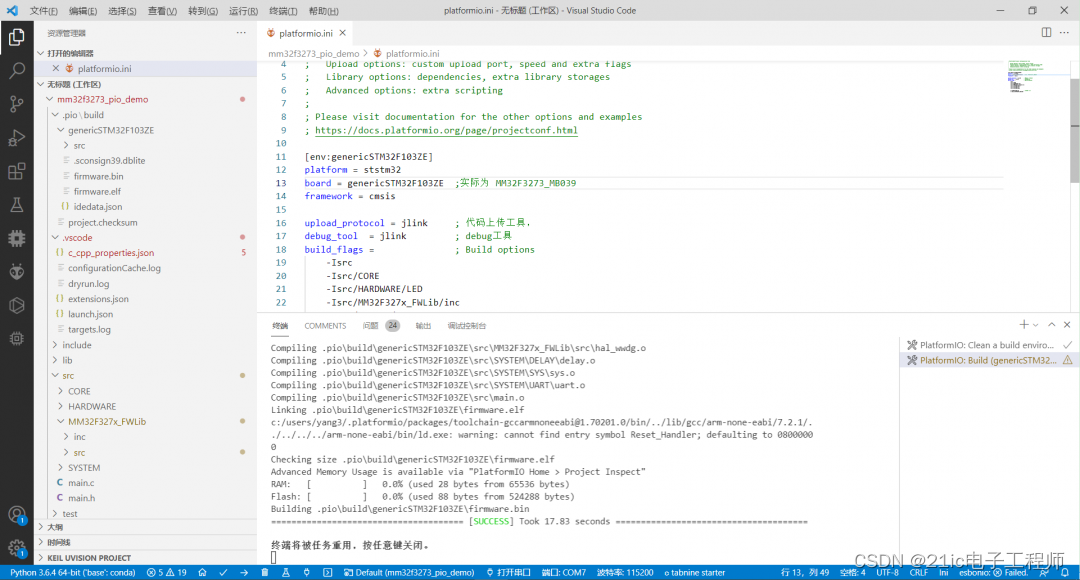The width and height of the screenshot is (1080, 580).
Task: Open the Extensions view
Action: pos(17,171)
